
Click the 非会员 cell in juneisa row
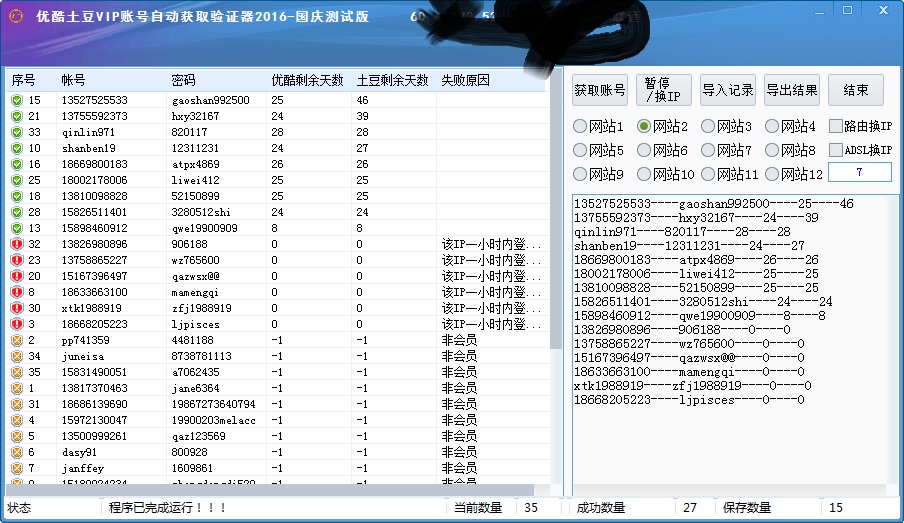[x=459, y=356]
